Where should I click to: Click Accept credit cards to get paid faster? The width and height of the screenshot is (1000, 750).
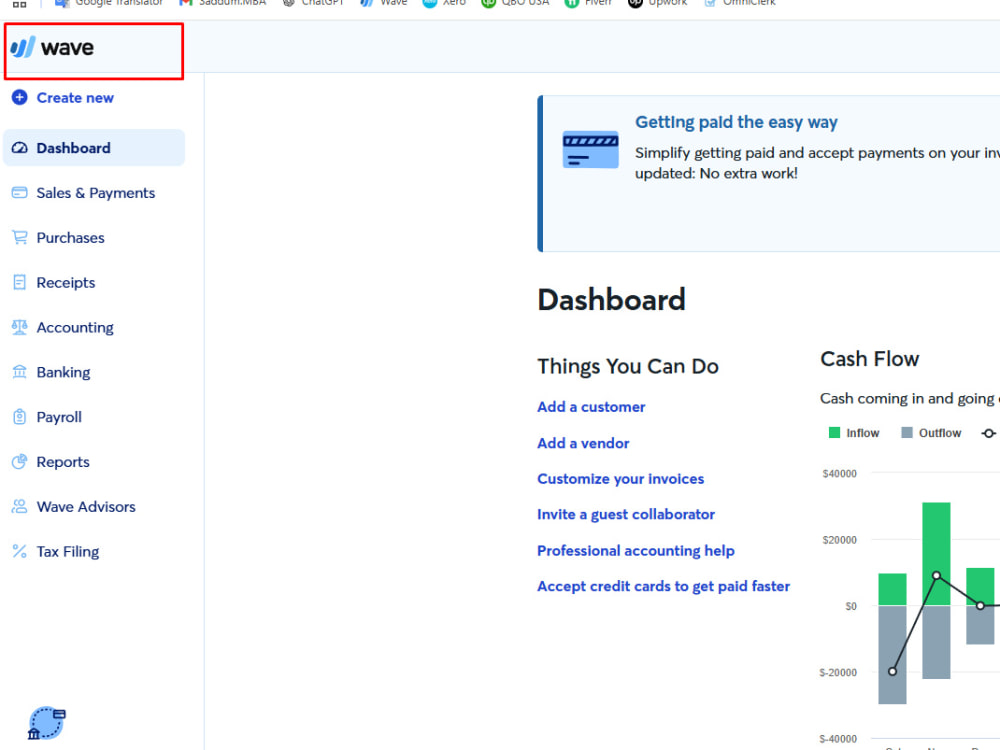663,586
